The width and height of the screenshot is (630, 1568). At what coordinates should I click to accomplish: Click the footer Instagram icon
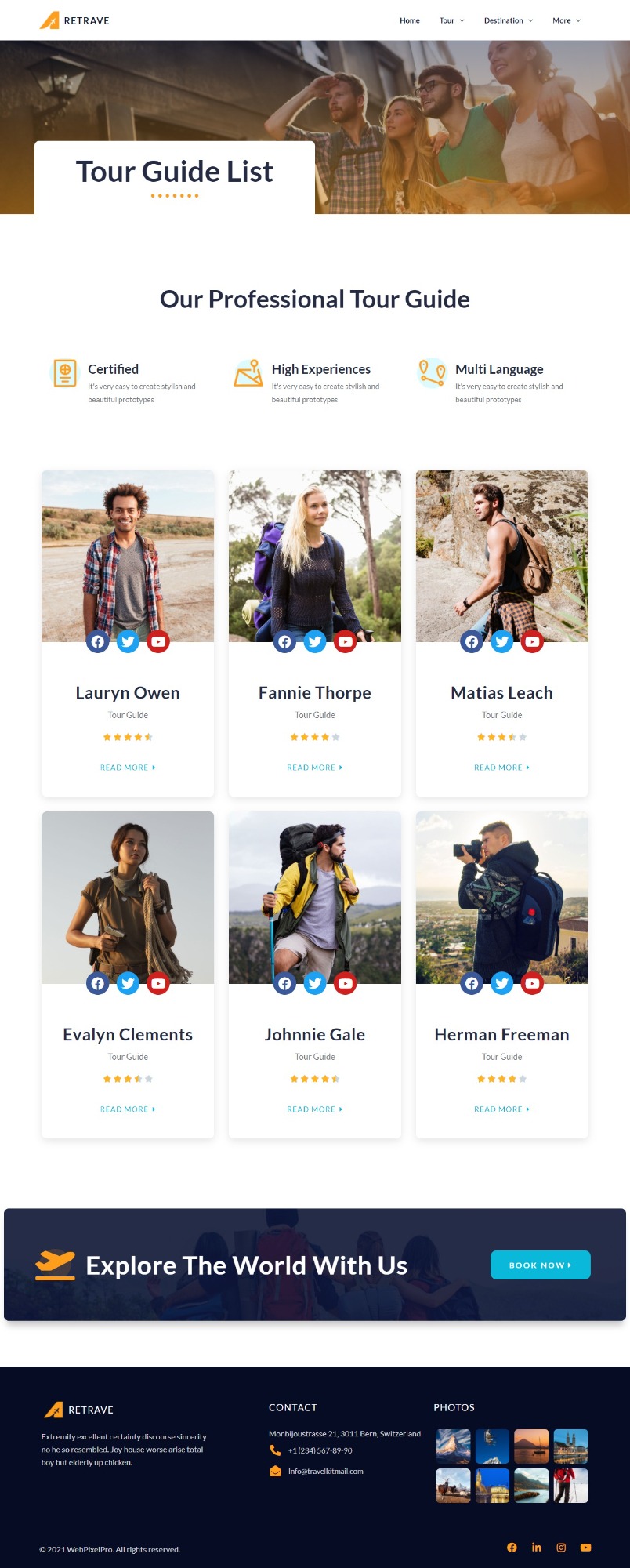(x=561, y=1547)
